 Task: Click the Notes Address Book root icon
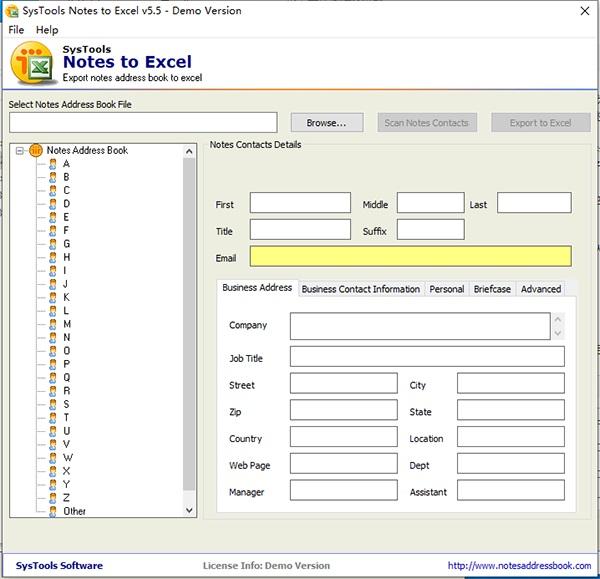pyautogui.click(x=36, y=150)
